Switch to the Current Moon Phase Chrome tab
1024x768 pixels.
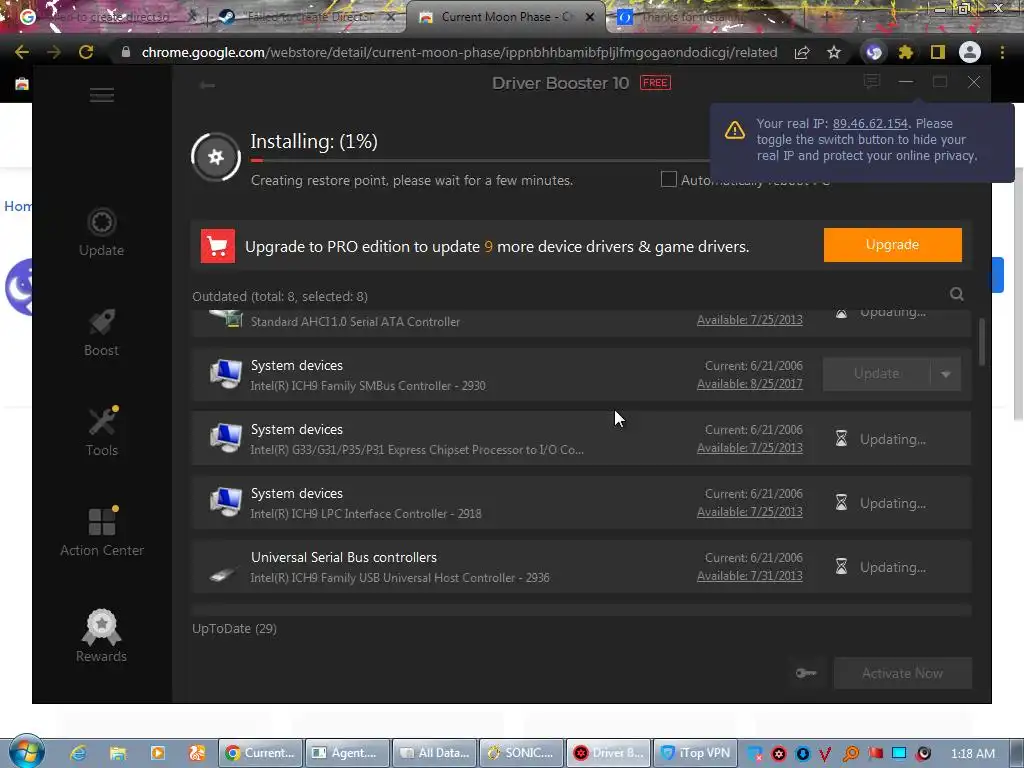point(506,17)
